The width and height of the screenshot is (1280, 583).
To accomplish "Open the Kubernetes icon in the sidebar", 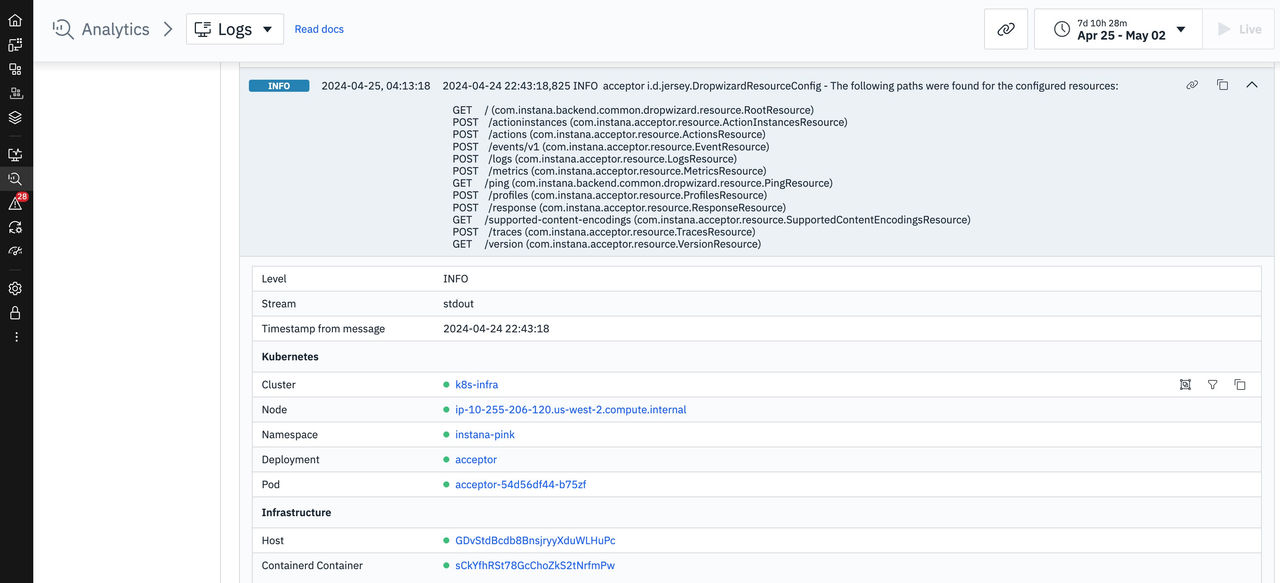I will tap(15, 93).
